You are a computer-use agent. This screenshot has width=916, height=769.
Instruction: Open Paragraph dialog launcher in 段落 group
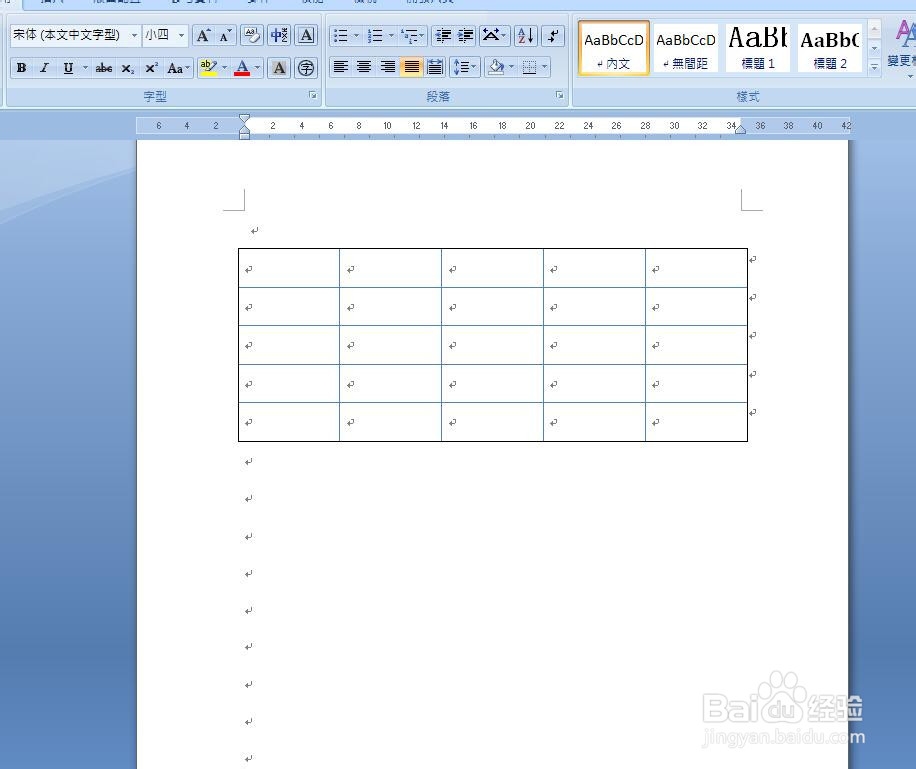pos(560,95)
